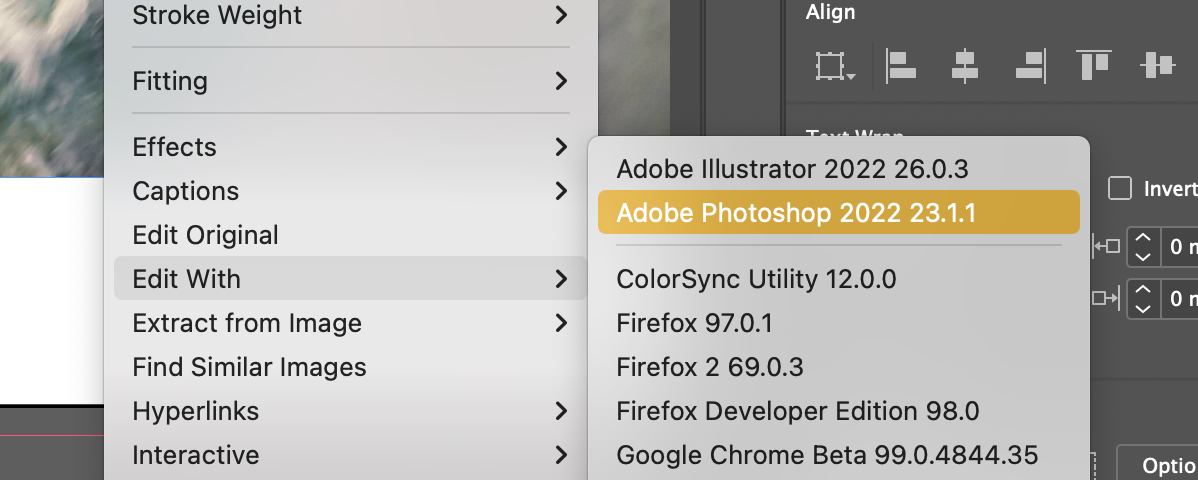Edit with Firefox 97.0.1
1198x480 pixels.
coord(838,323)
